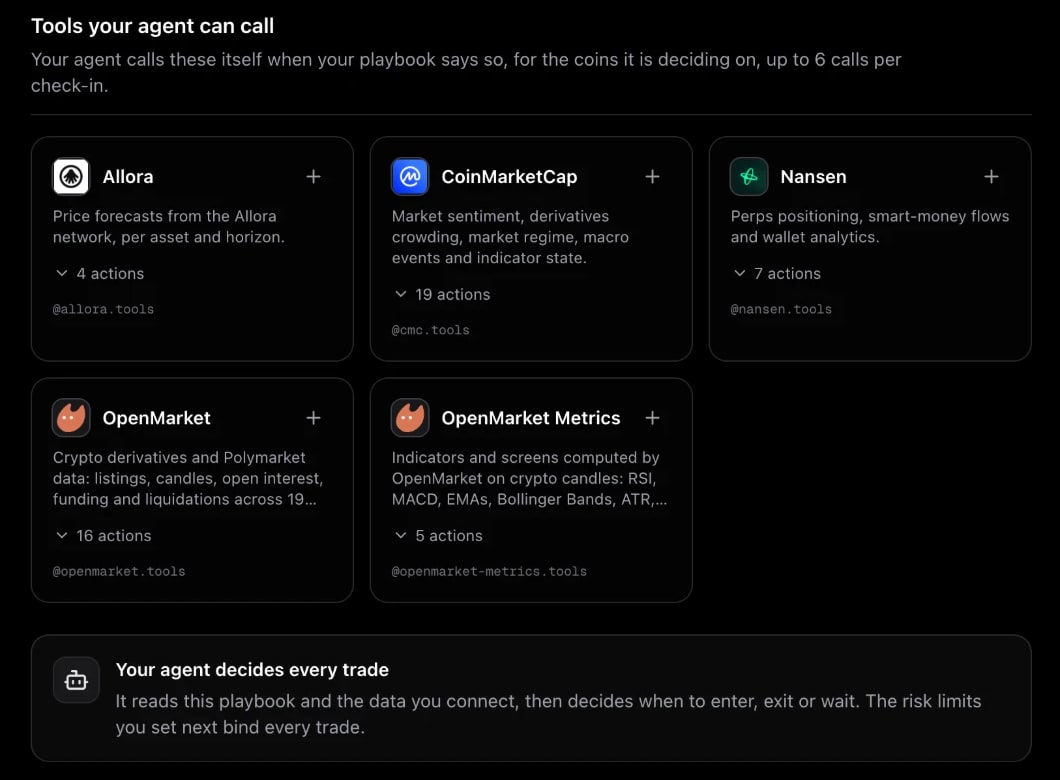Add the Nansen tool with plus icon
1060x780 pixels.
991,176
